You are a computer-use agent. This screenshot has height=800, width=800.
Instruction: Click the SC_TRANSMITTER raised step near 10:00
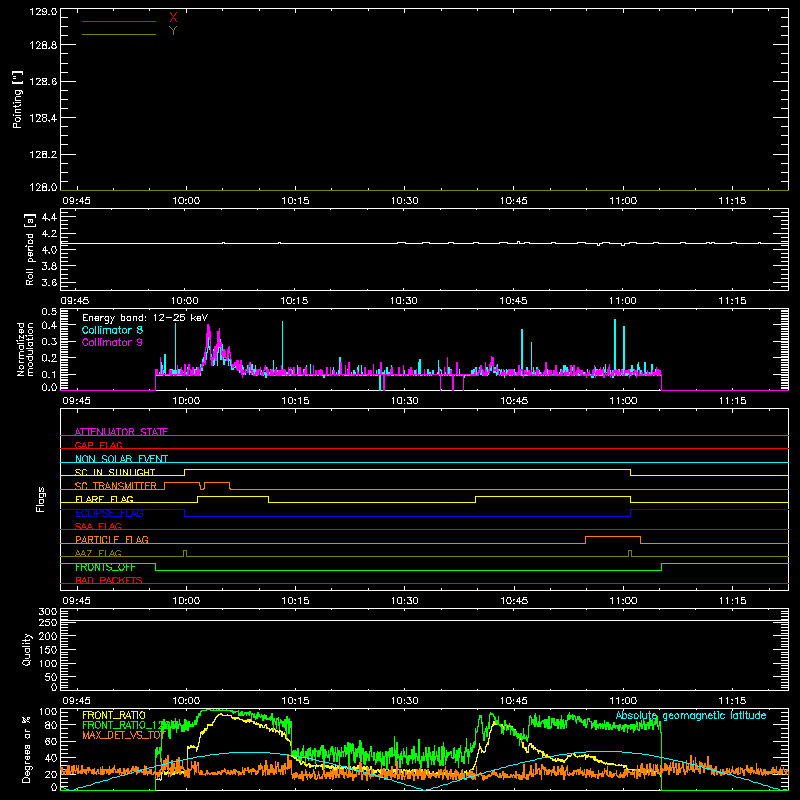(197, 483)
